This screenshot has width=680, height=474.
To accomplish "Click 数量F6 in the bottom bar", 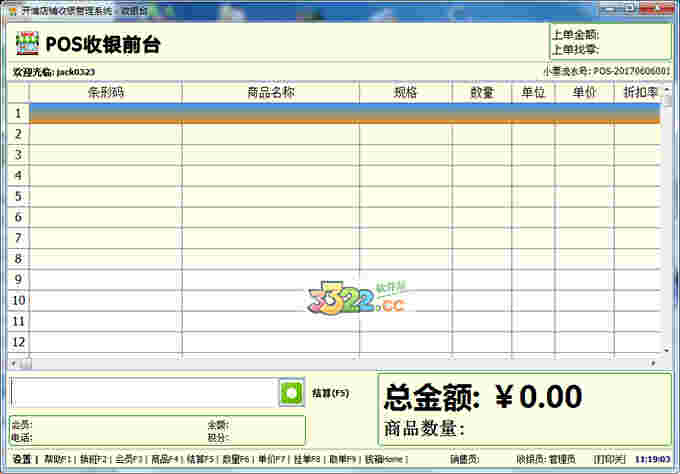I will 235,459.
